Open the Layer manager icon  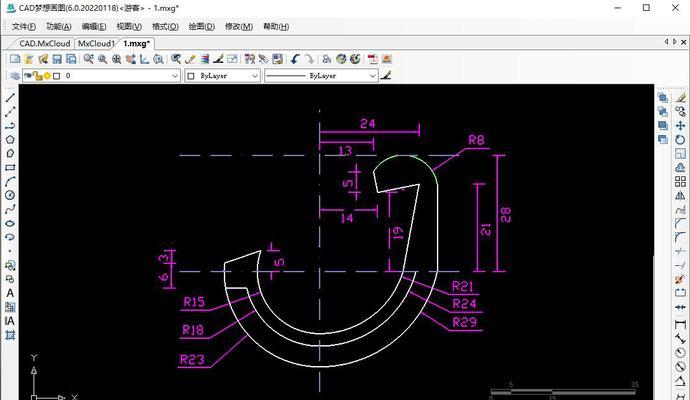(15, 76)
